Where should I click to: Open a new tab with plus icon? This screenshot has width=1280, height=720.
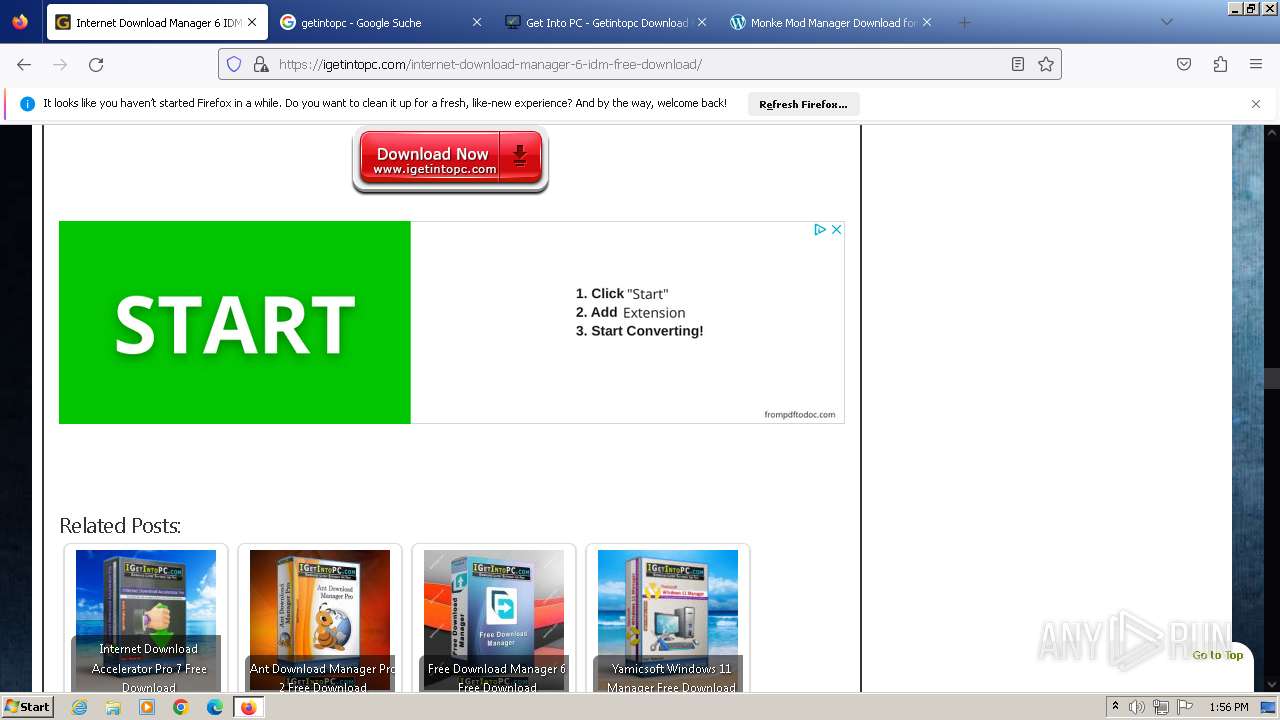tap(964, 22)
